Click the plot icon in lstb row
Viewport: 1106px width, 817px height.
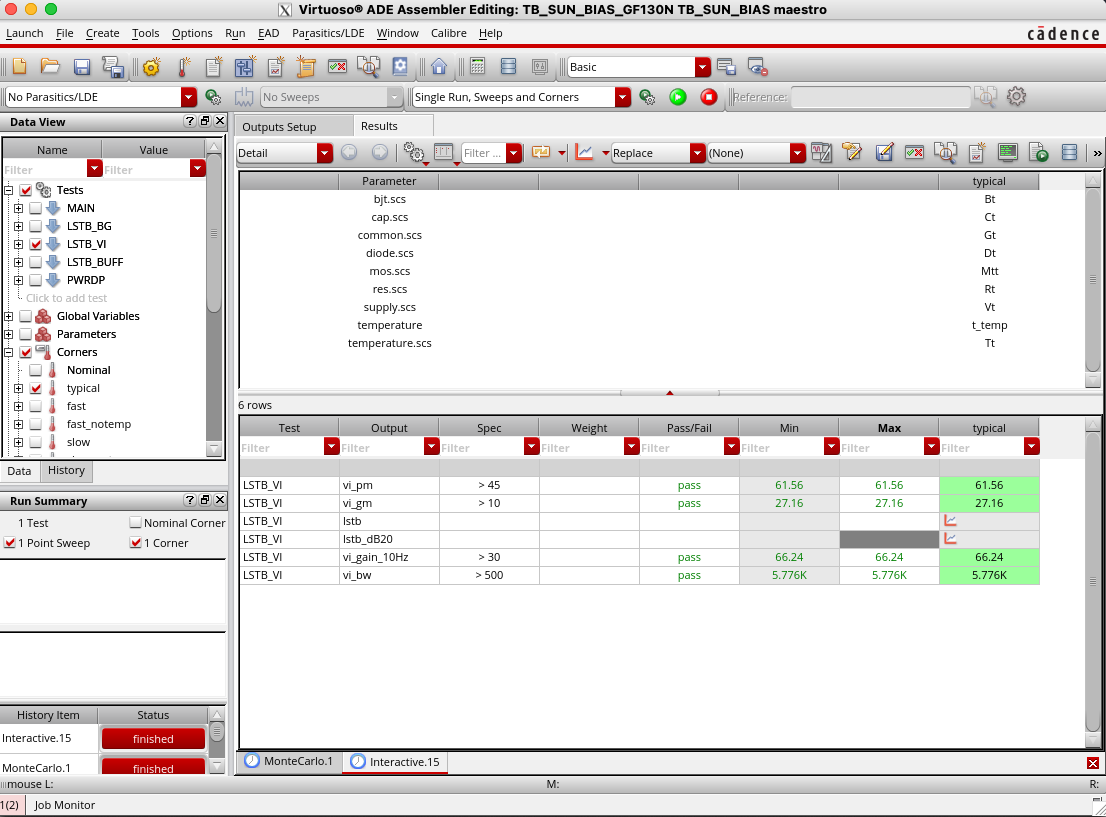951,520
